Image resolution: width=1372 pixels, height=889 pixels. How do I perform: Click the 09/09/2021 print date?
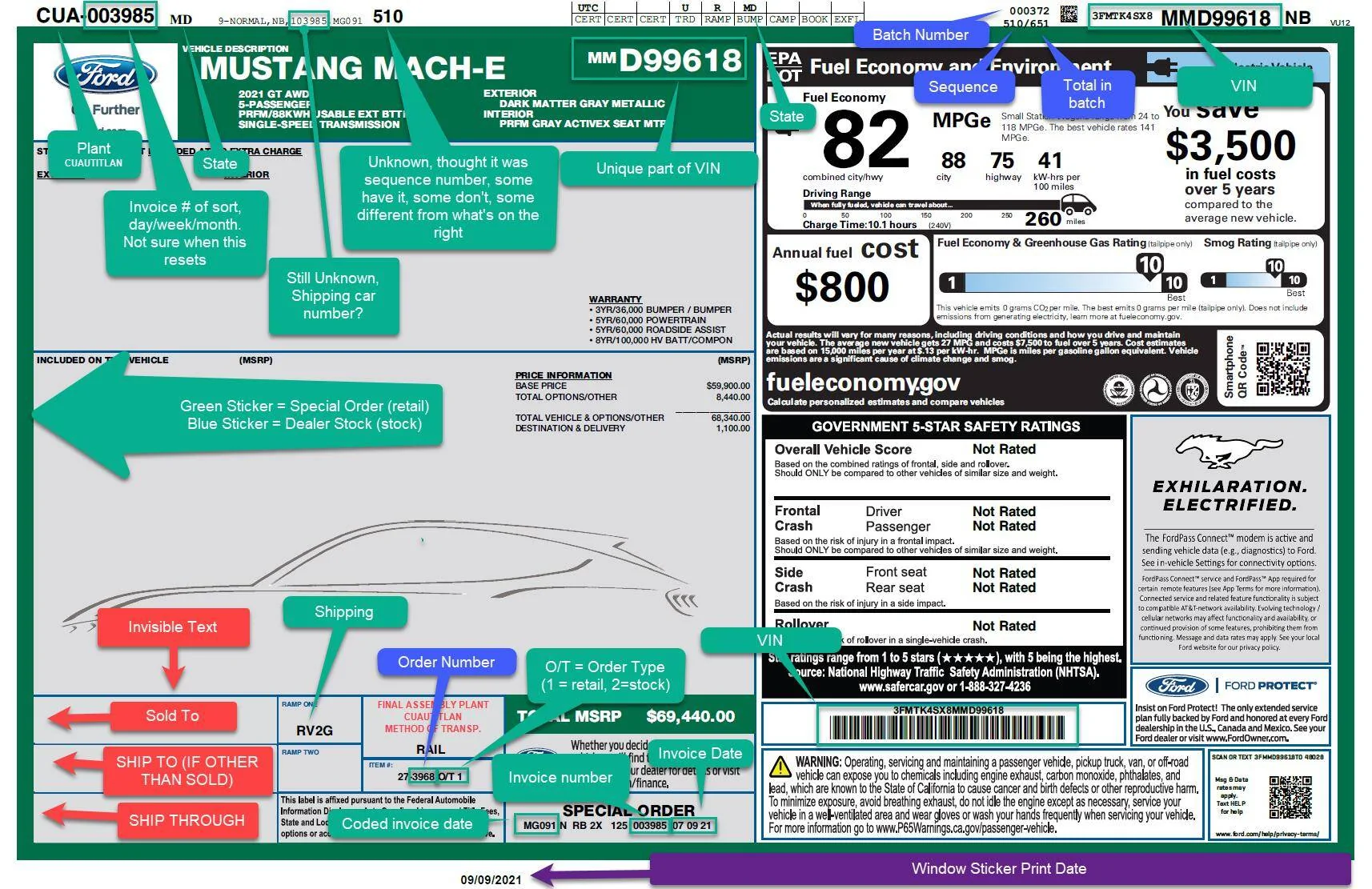point(491,879)
